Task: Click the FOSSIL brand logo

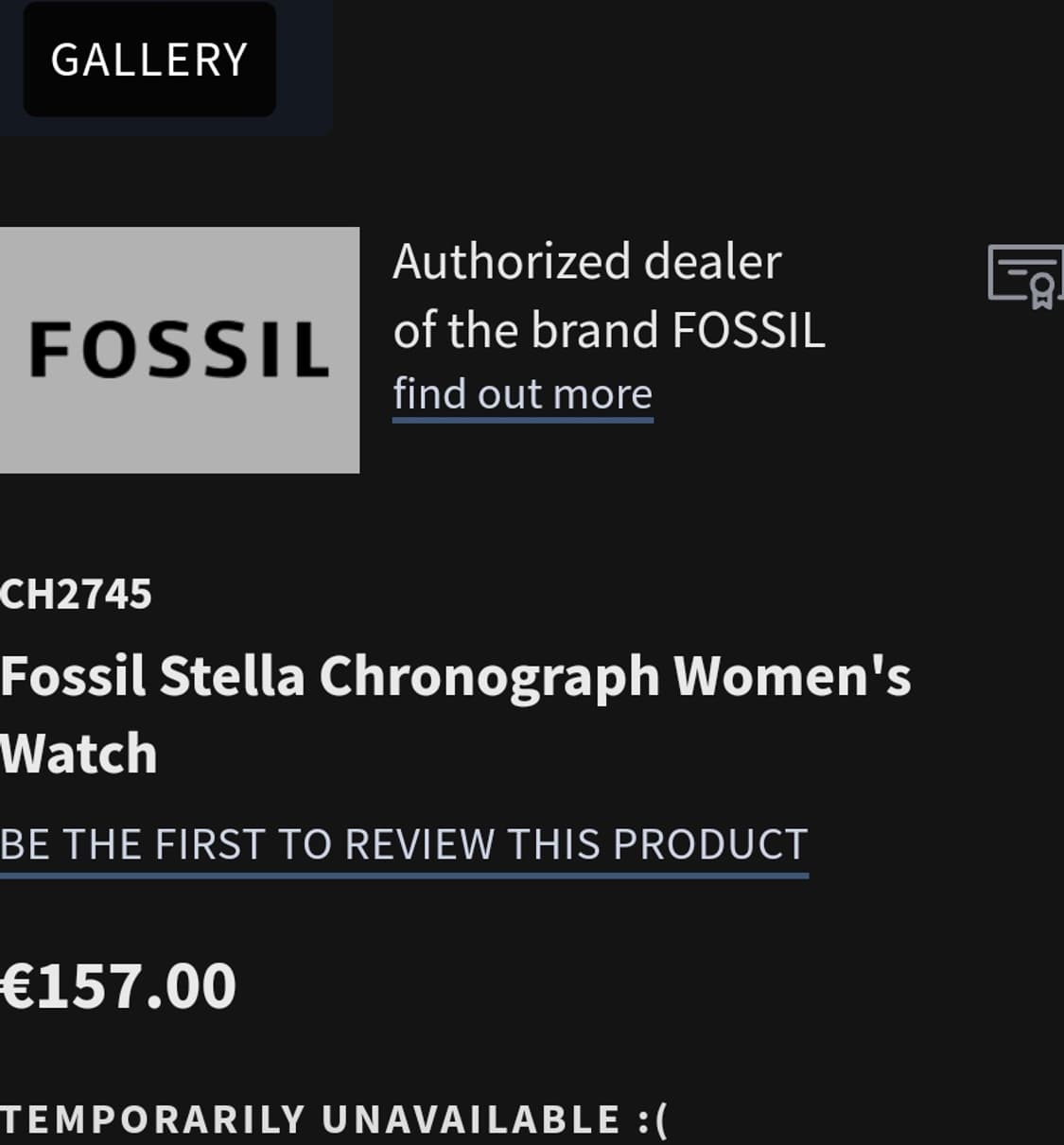Action: (x=179, y=349)
